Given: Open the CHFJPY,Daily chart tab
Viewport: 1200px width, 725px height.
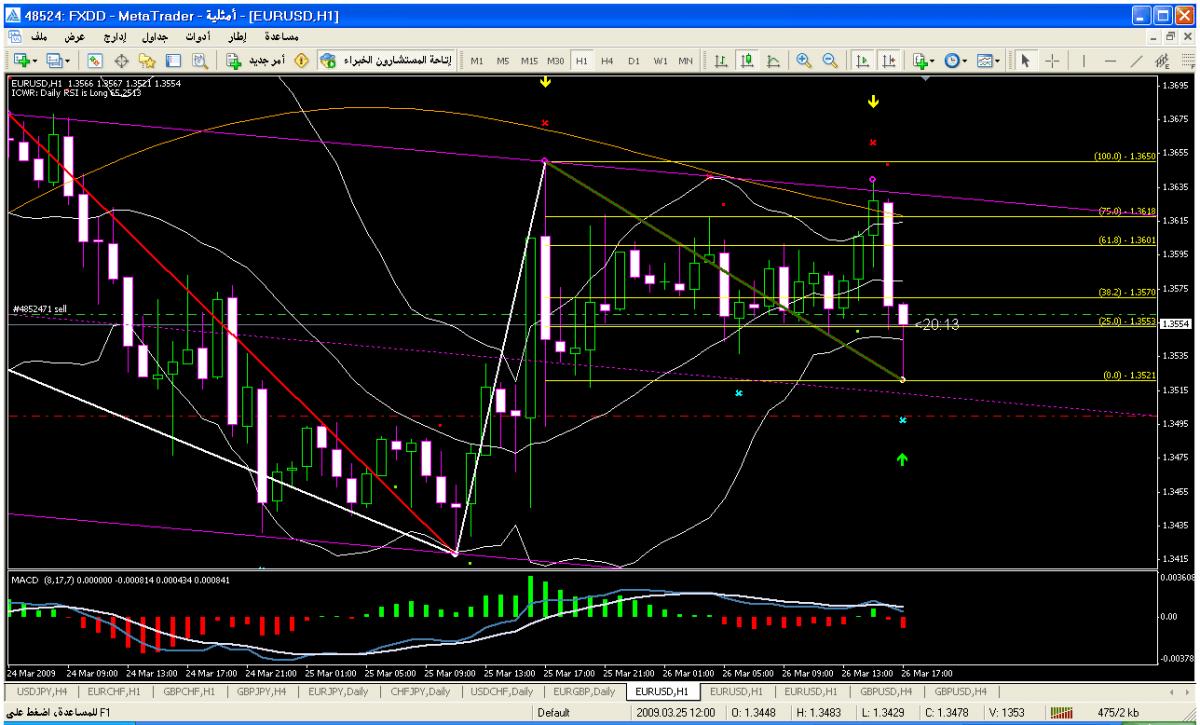Looking at the screenshot, I should (420, 691).
